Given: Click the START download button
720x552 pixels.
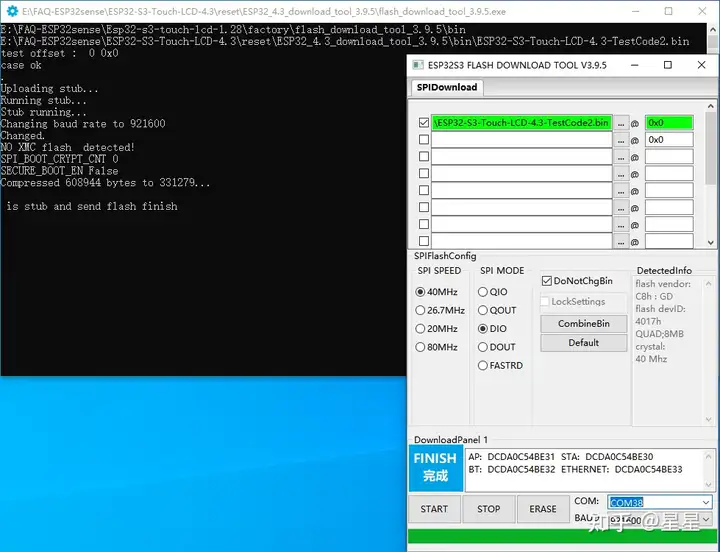Looking at the screenshot, I should point(434,509).
